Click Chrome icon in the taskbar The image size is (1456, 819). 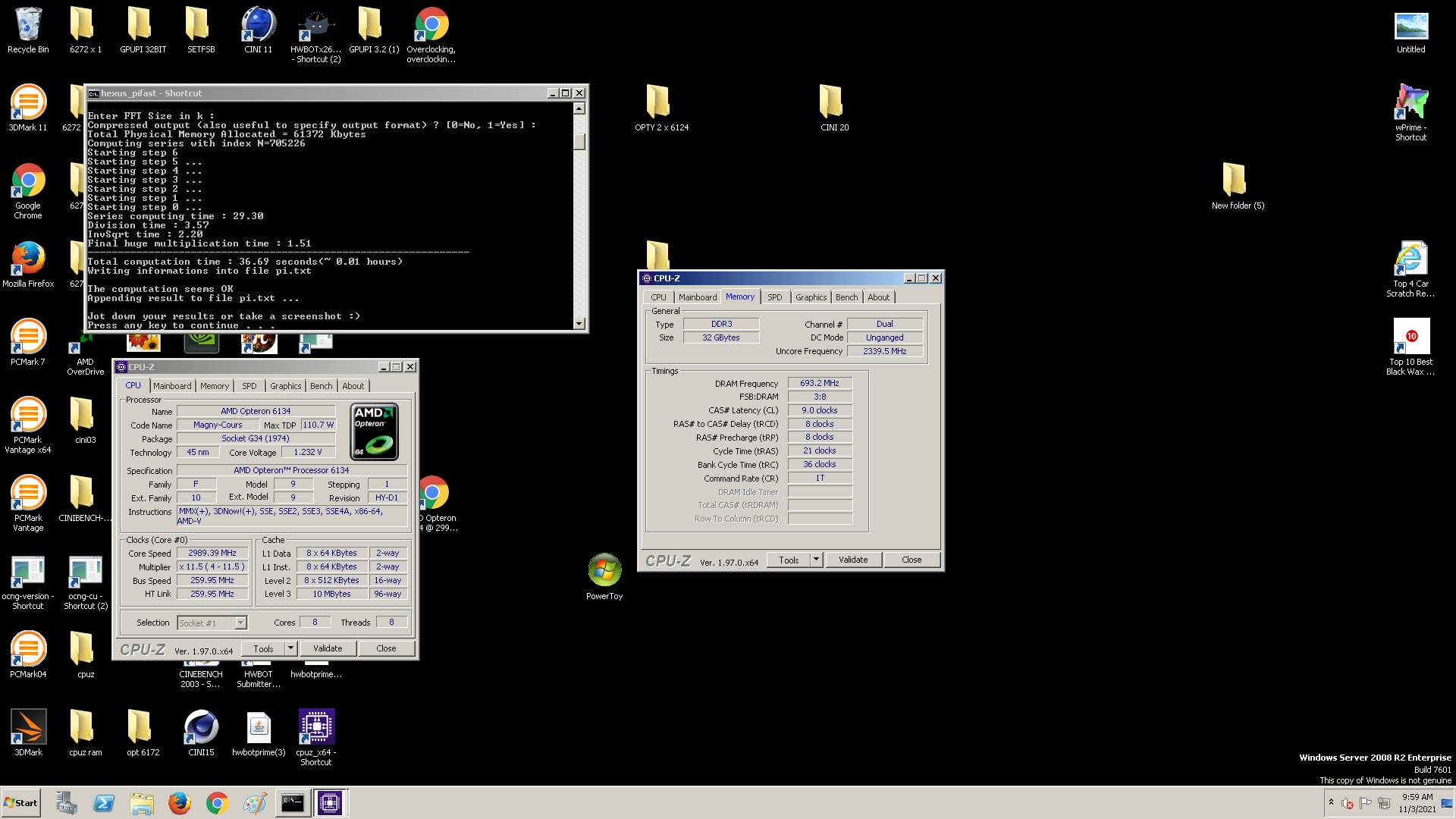pos(218,803)
